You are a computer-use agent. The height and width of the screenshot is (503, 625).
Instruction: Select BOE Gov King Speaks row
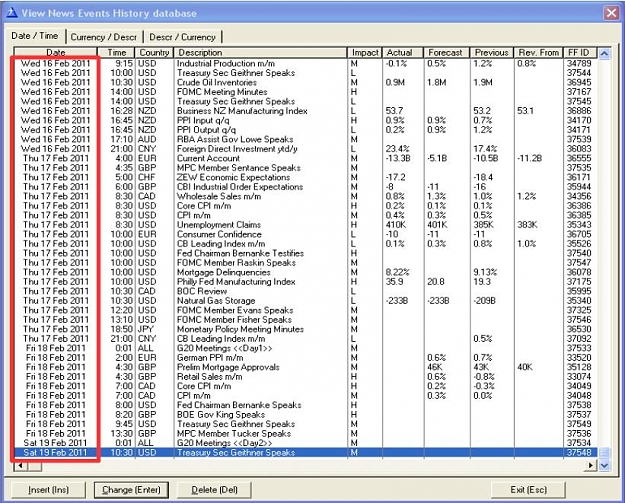pos(305,415)
